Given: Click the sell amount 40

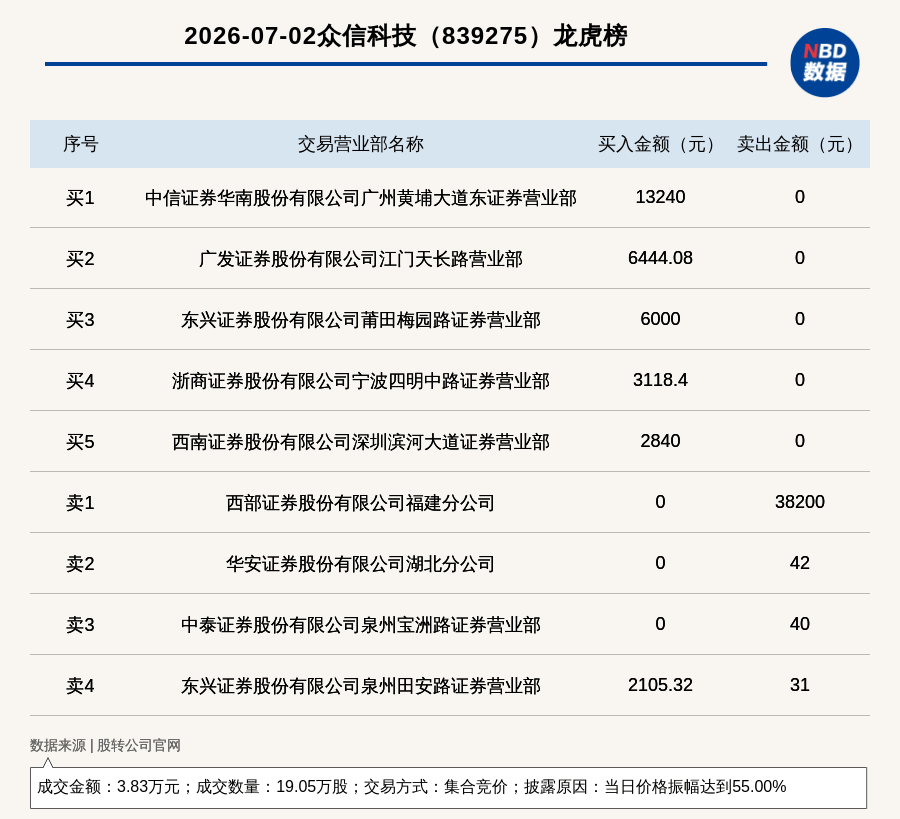Looking at the screenshot, I should pyautogui.click(x=800, y=624).
